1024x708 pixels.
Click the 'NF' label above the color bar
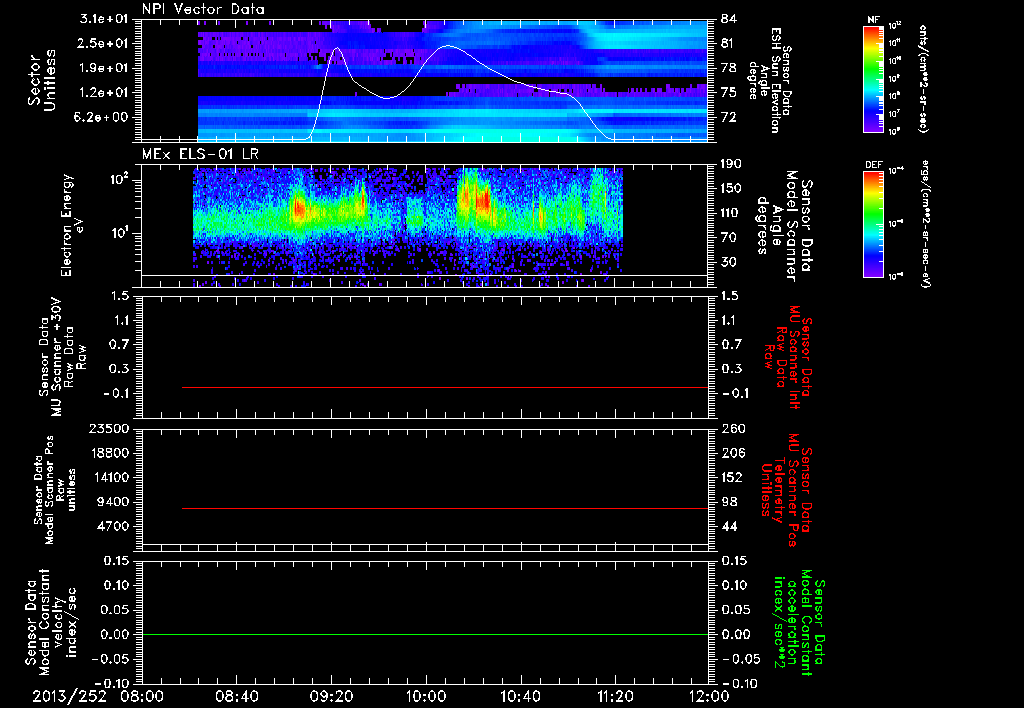click(x=873, y=20)
